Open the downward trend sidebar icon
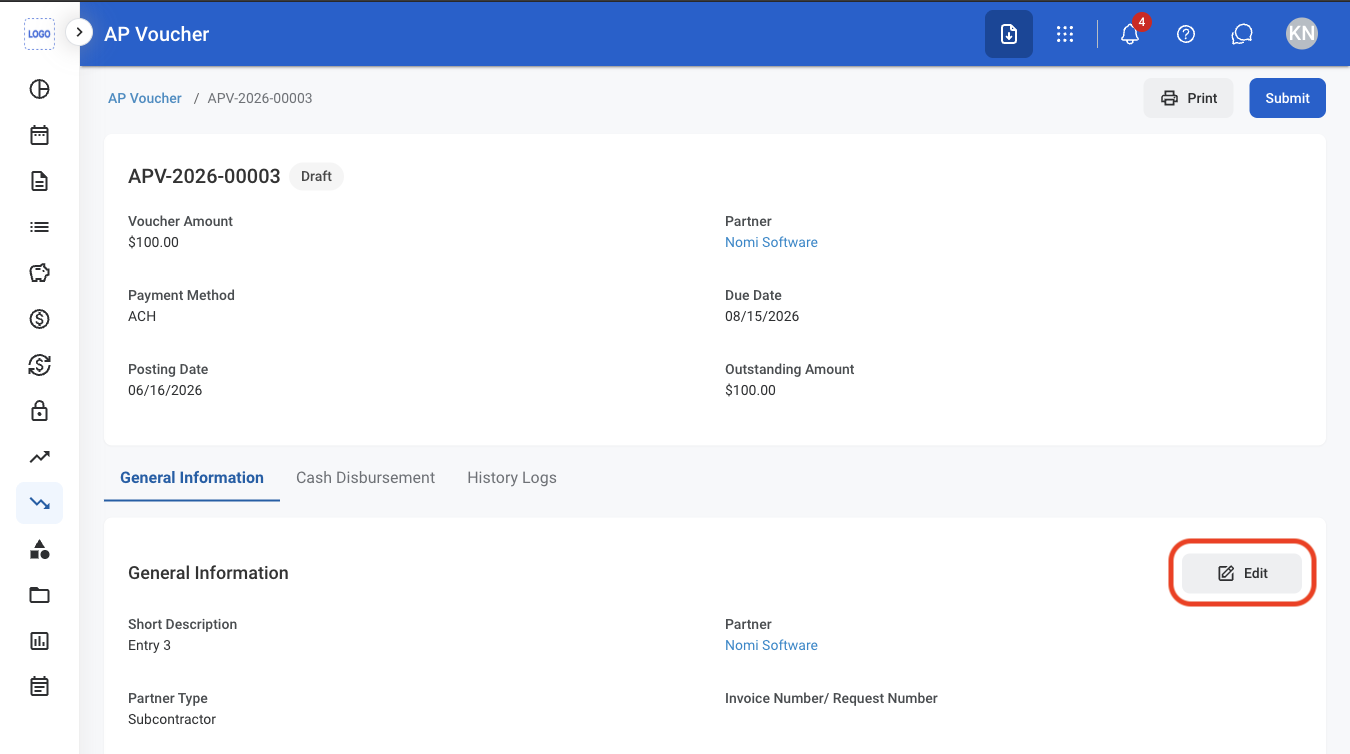The width and height of the screenshot is (1350, 754). pyautogui.click(x=39, y=503)
